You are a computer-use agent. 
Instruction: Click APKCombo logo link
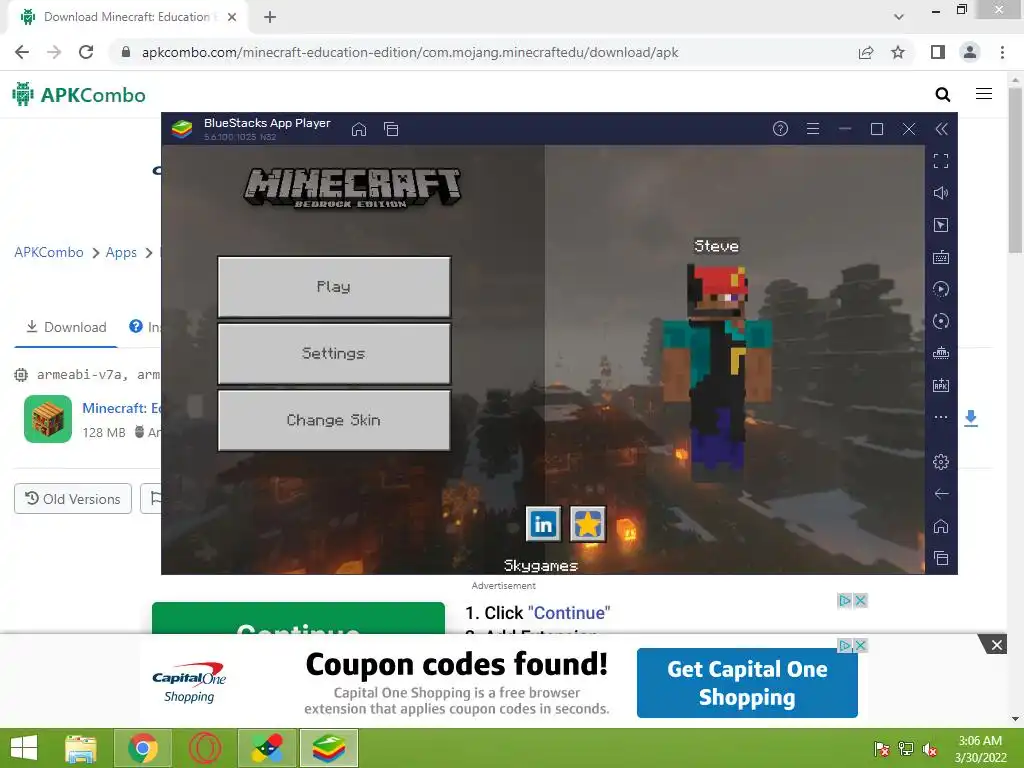(79, 95)
